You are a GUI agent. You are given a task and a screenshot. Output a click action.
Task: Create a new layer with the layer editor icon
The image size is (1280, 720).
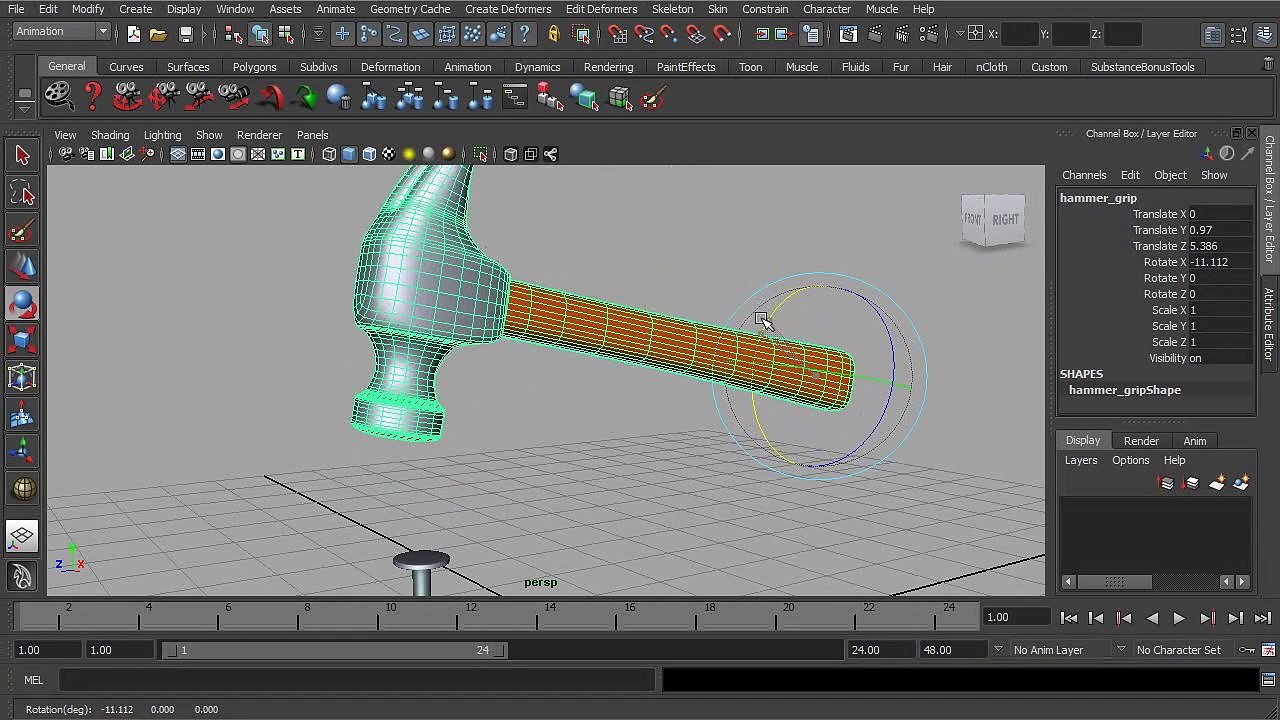[1217, 483]
